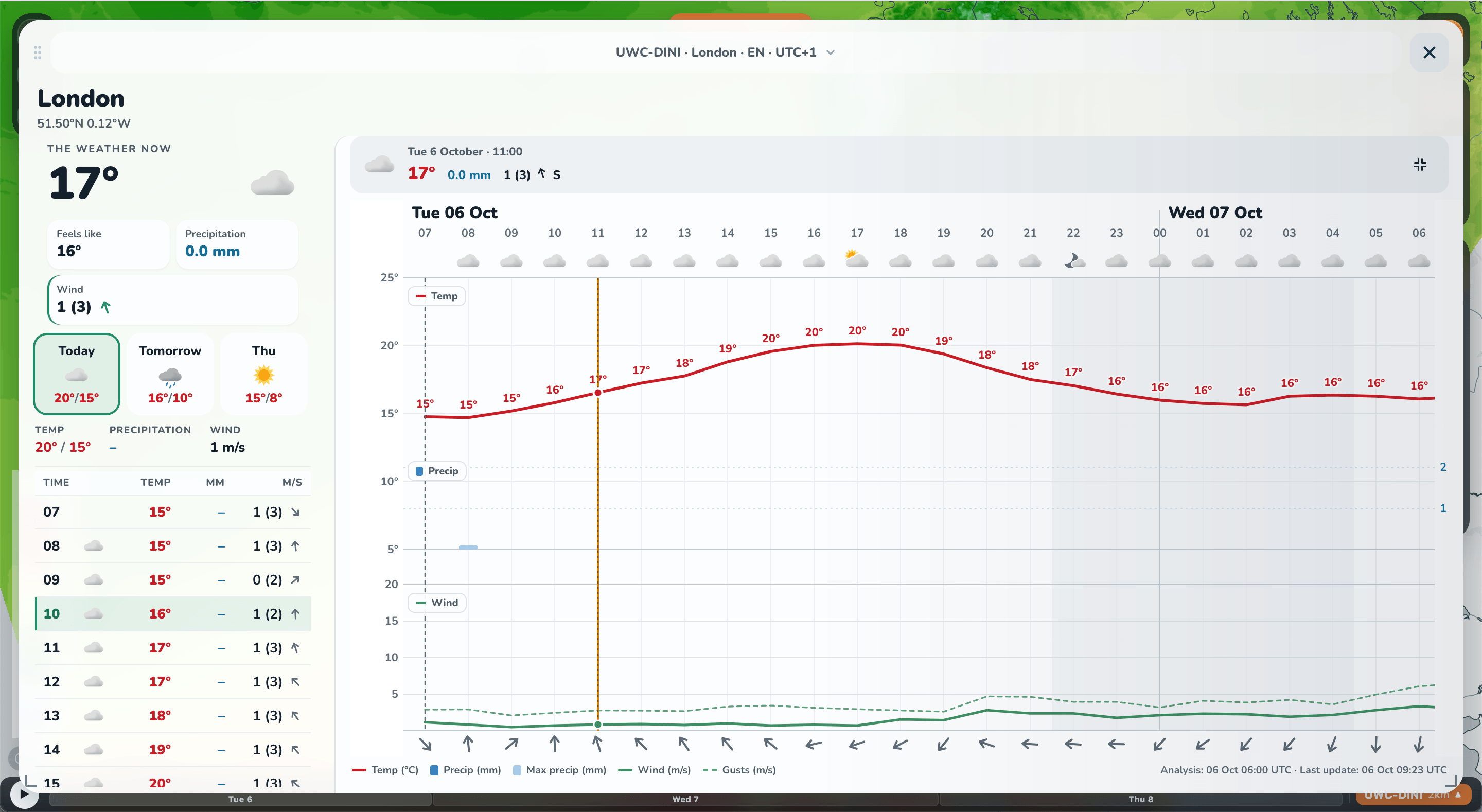Open the UWC-DINI London model dropdown

coord(725,52)
